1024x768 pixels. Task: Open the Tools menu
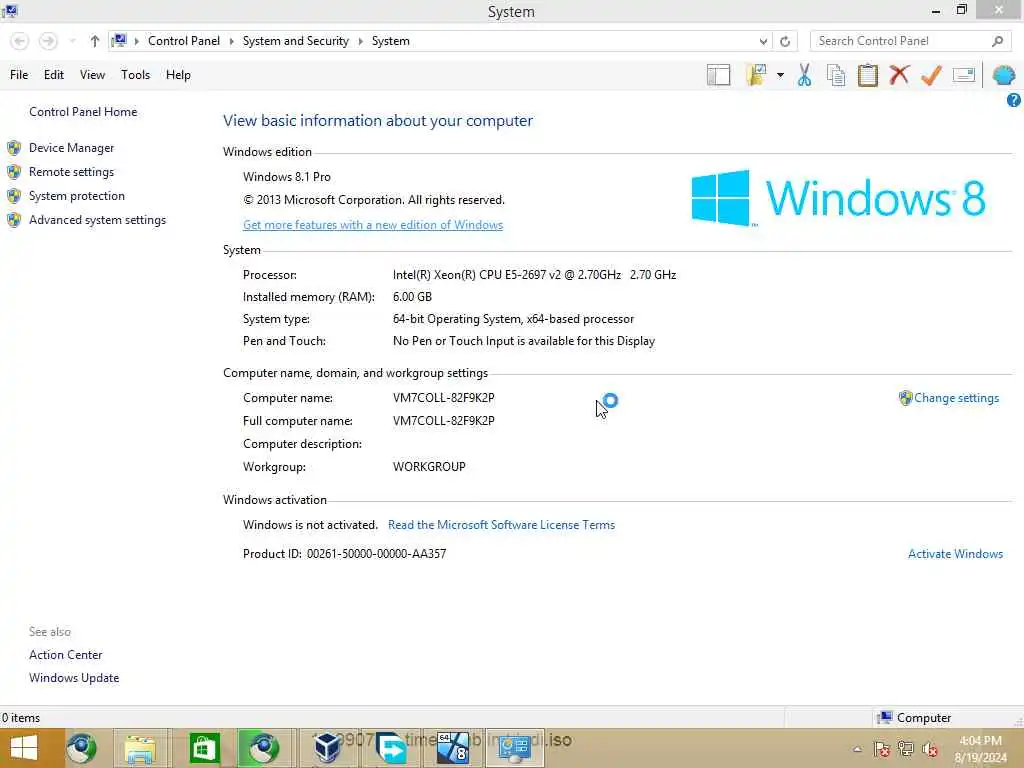tap(135, 75)
